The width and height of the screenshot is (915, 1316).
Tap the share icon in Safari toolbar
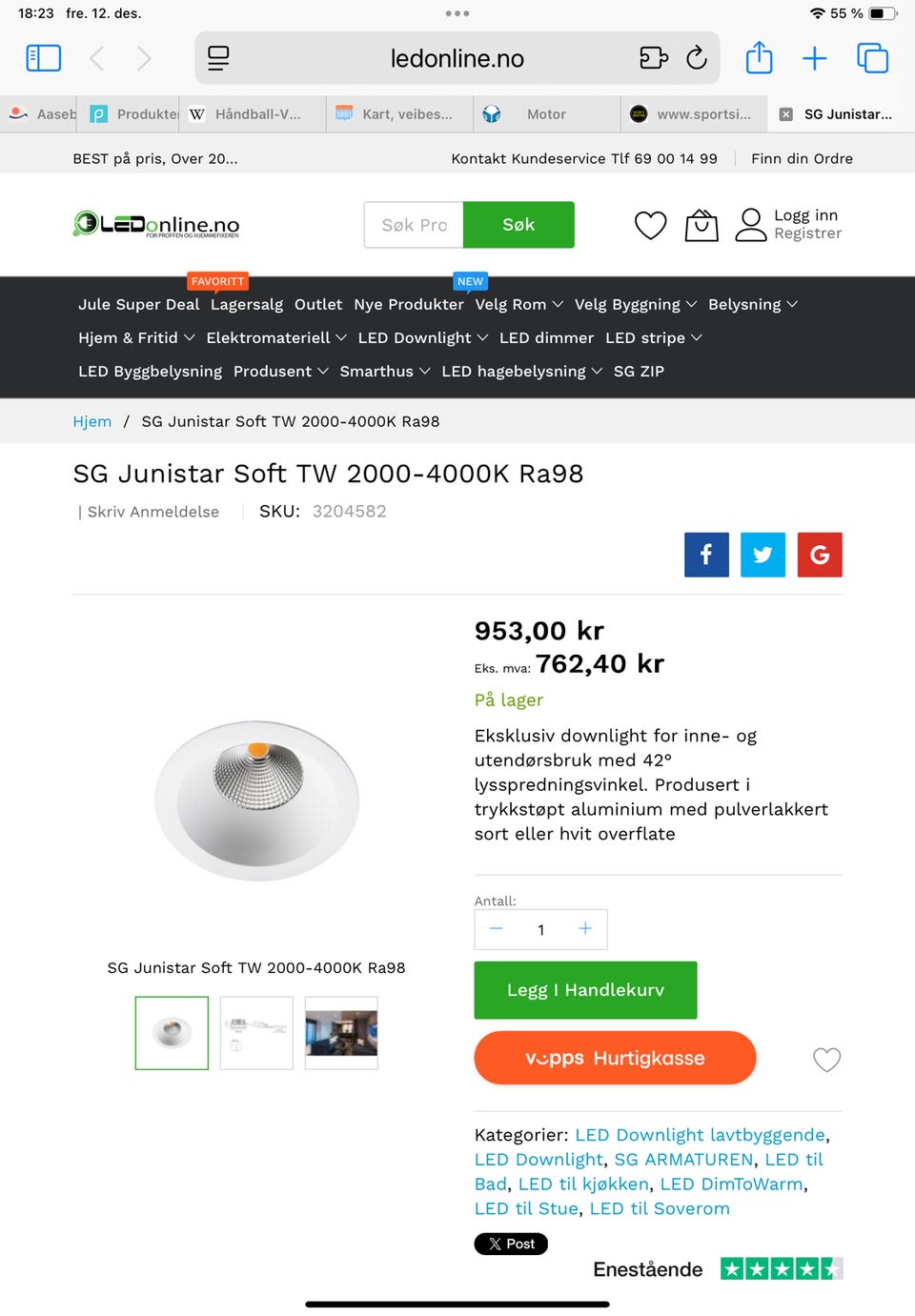pos(759,57)
